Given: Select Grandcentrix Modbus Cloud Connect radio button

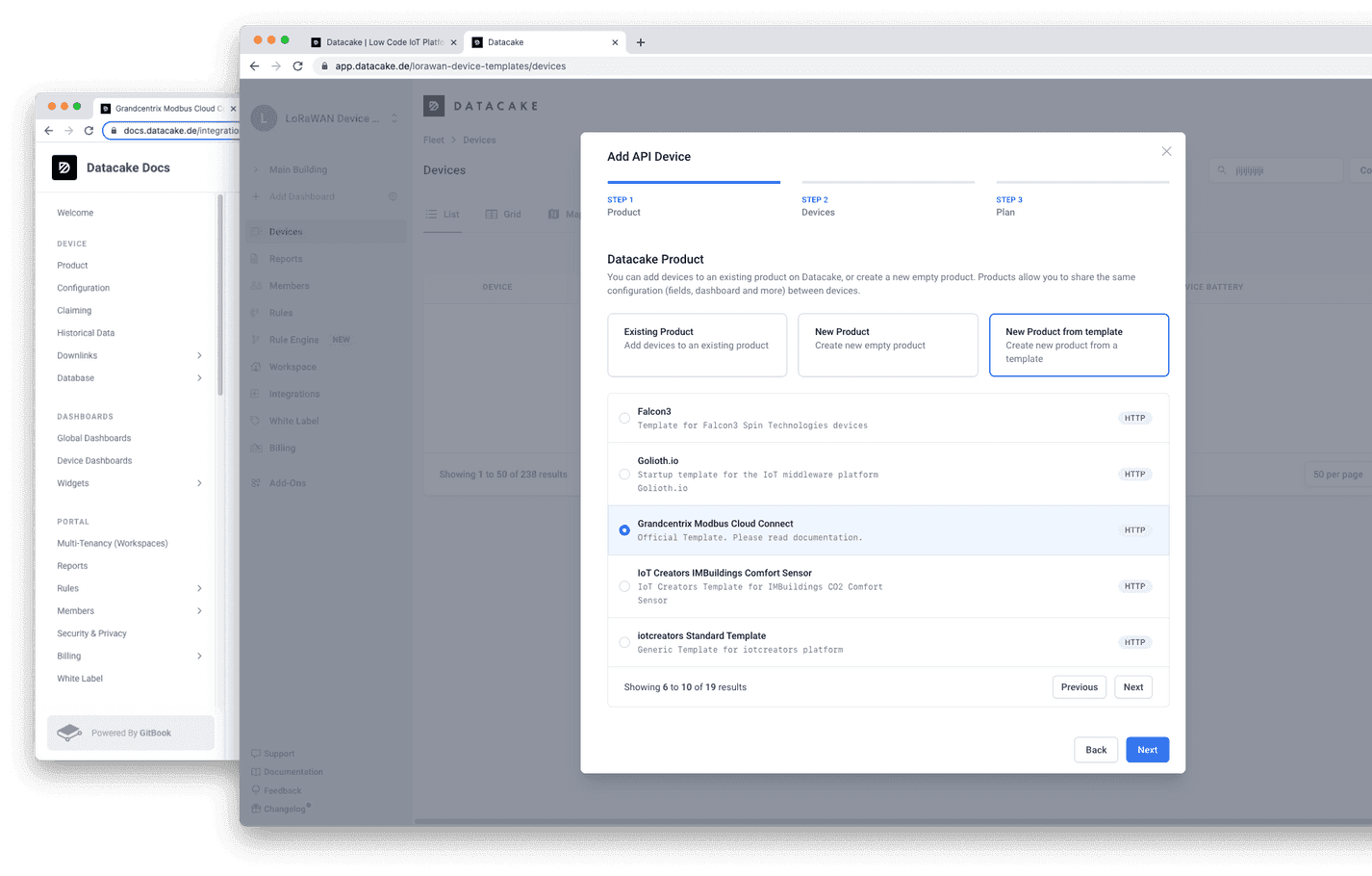Looking at the screenshot, I should click(x=624, y=530).
